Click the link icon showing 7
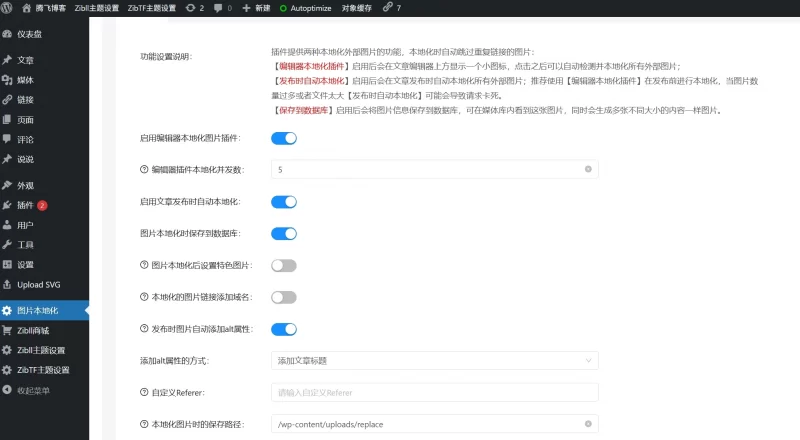The width and height of the screenshot is (800, 440). click(386, 8)
